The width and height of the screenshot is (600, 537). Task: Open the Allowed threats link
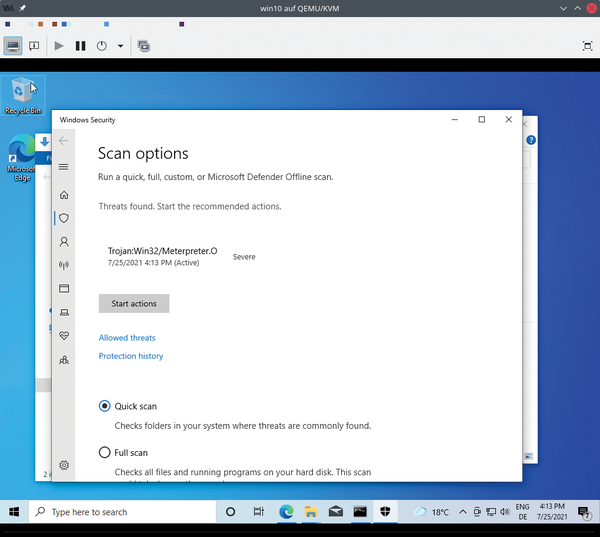click(127, 338)
